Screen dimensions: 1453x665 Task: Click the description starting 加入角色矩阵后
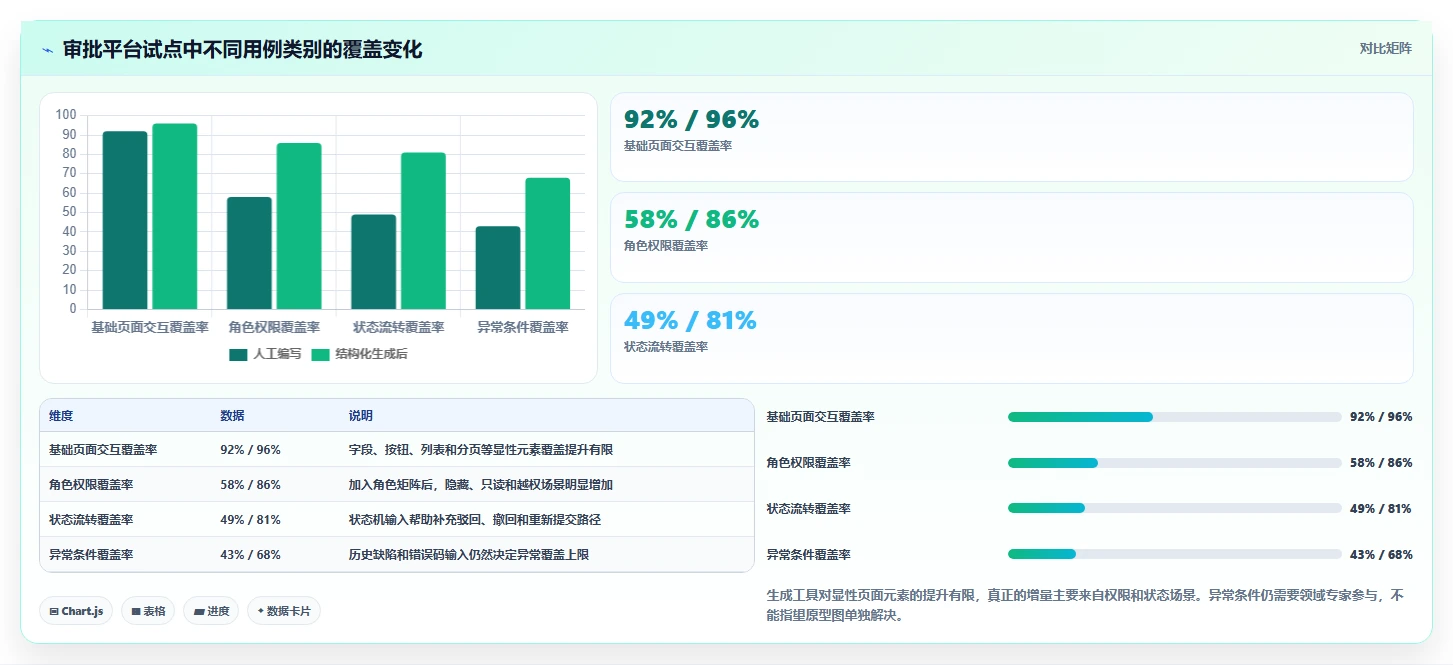[481, 485]
